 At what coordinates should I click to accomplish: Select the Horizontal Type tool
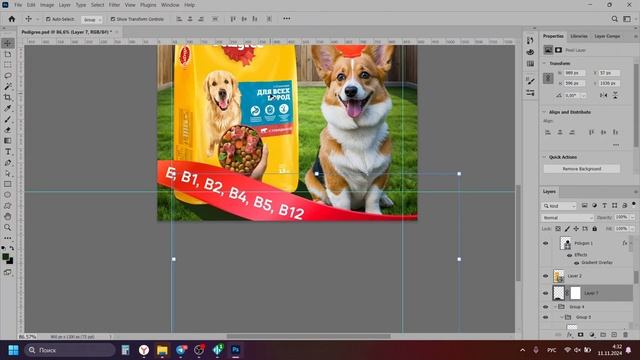point(8,152)
